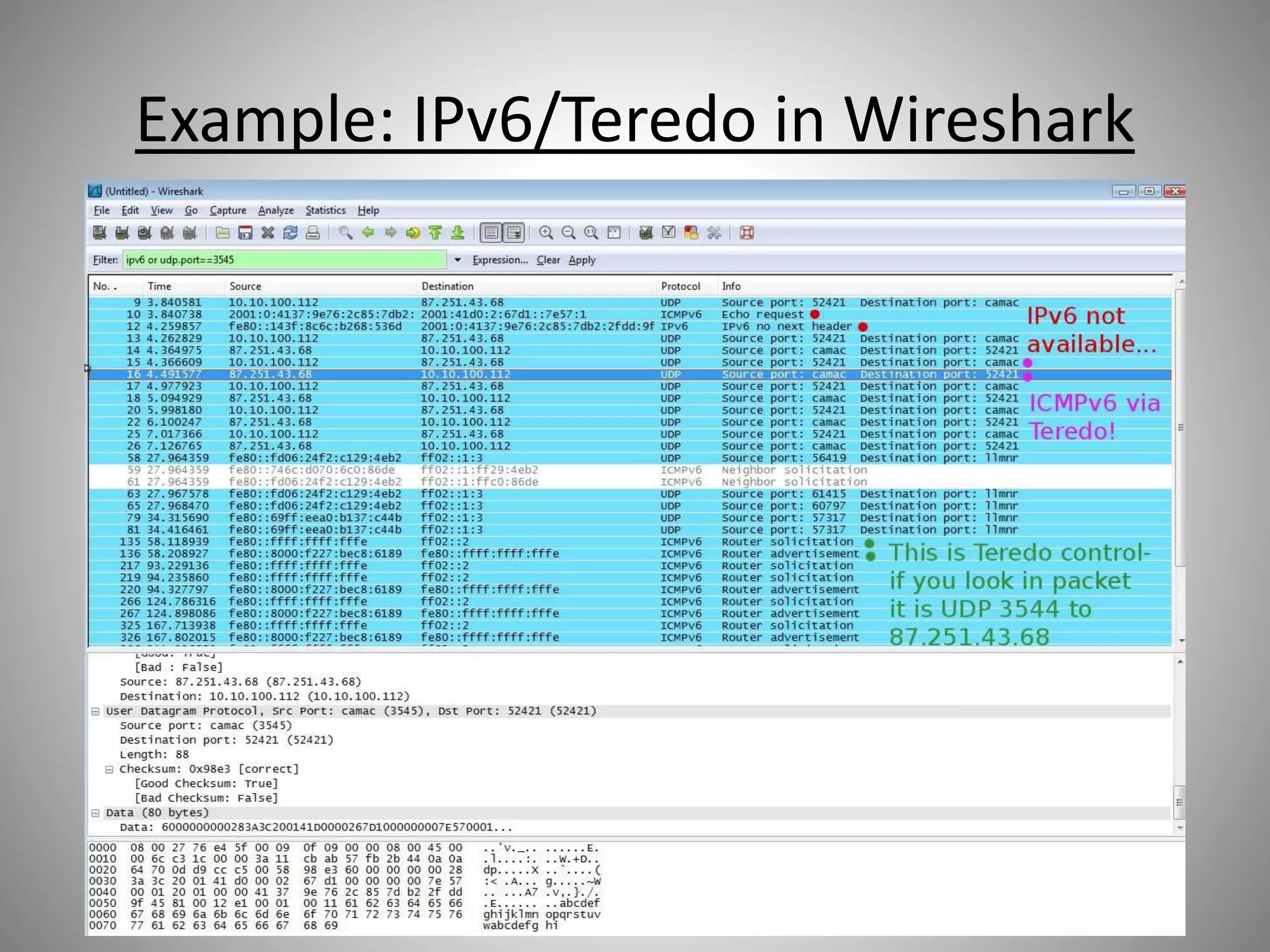The width and height of the screenshot is (1270, 952).
Task: Restart the current capture
Action: [x=190, y=233]
